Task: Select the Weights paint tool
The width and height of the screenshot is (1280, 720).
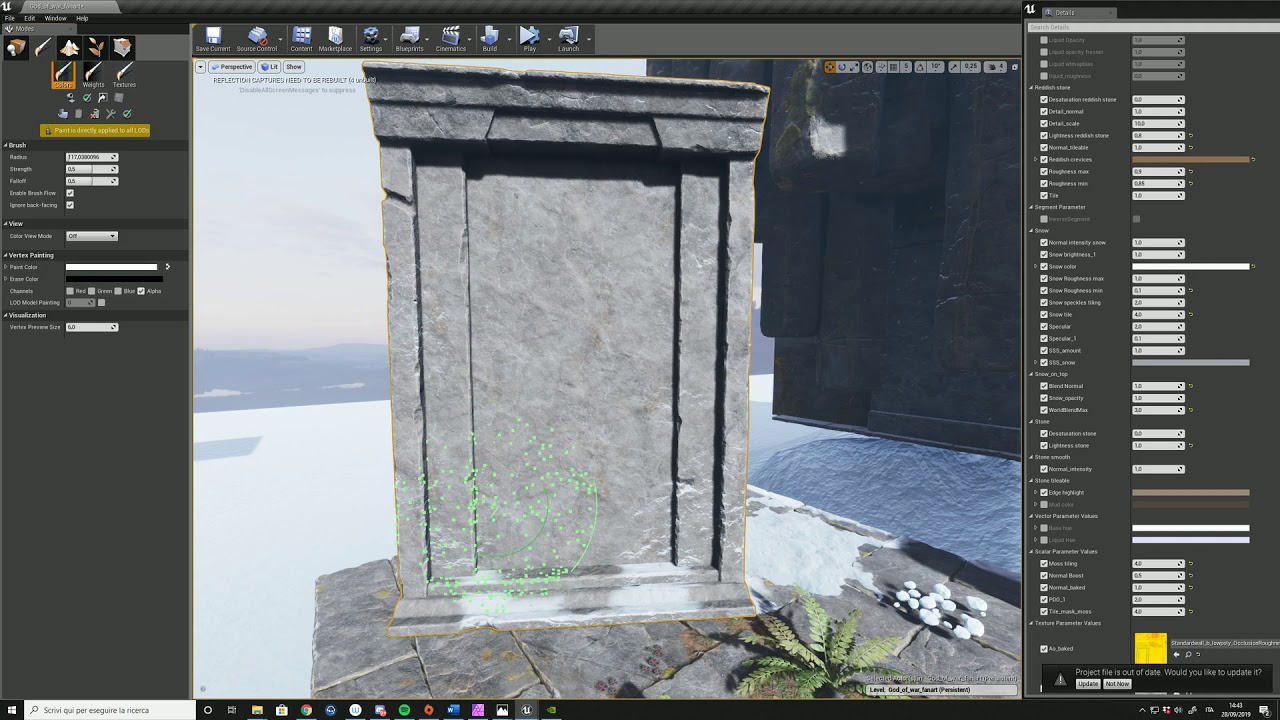Action: 93,75
